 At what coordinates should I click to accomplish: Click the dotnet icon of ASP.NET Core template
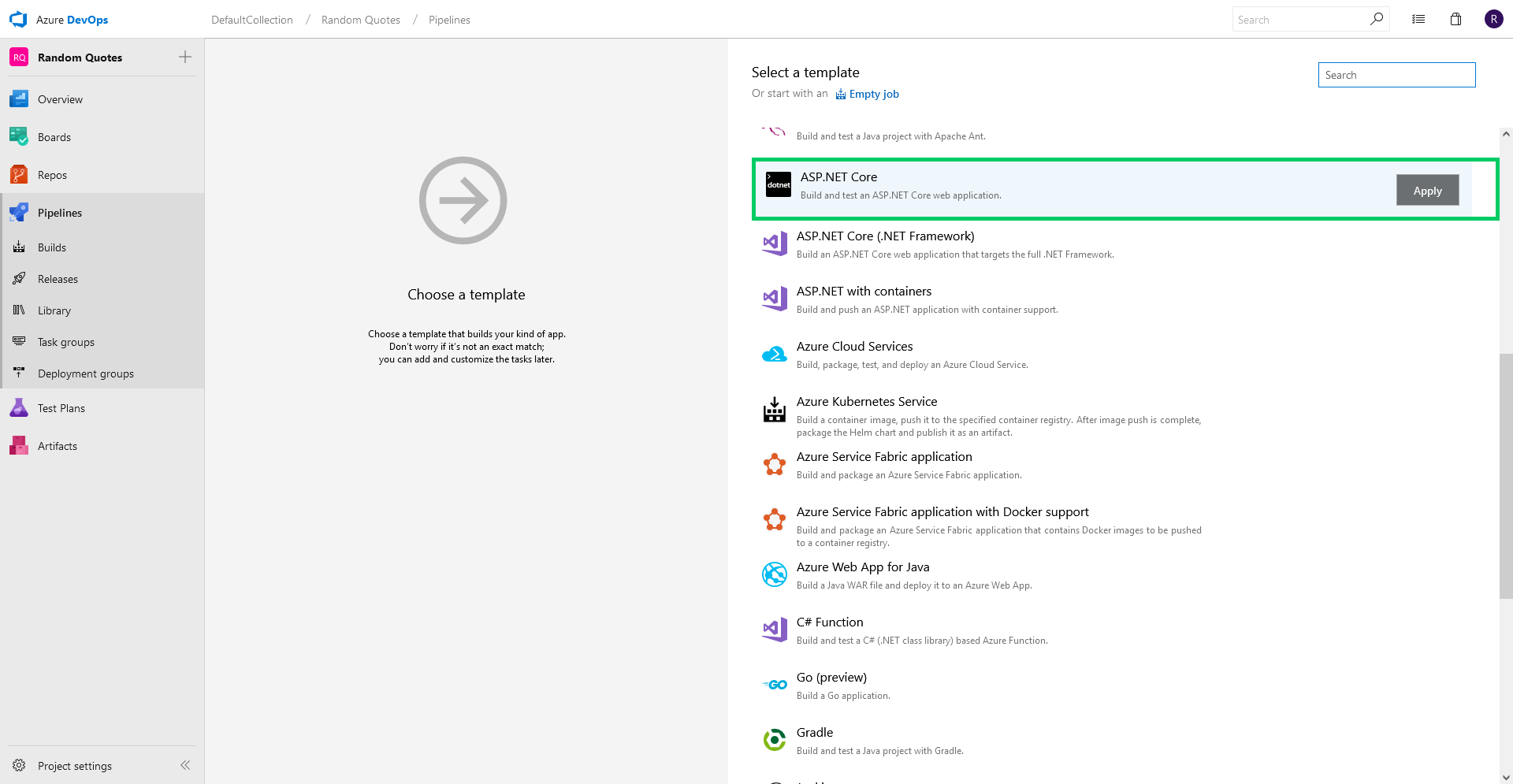[x=779, y=184]
